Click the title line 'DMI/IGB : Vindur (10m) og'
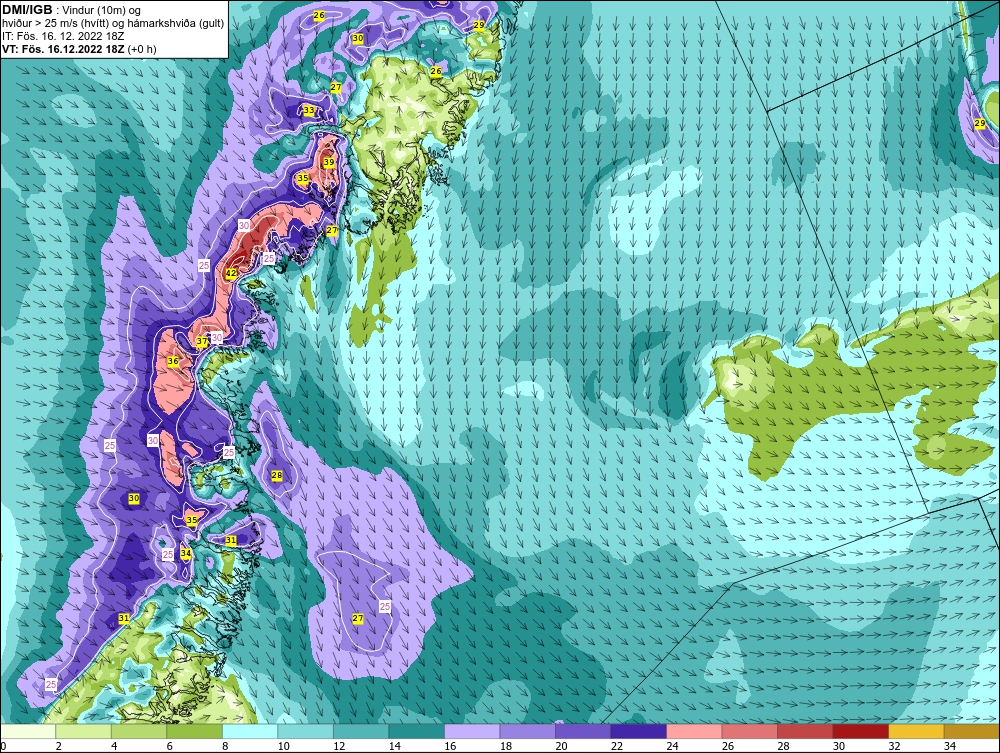The width and height of the screenshot is (1000, 753). pos(72,10)
